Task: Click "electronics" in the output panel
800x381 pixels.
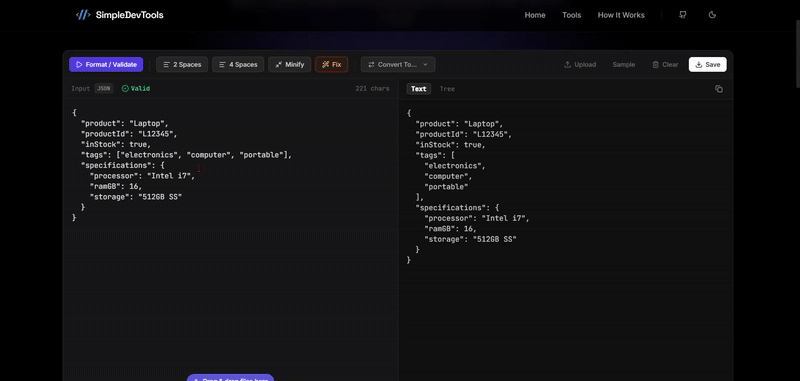Action: coord(455,165)
